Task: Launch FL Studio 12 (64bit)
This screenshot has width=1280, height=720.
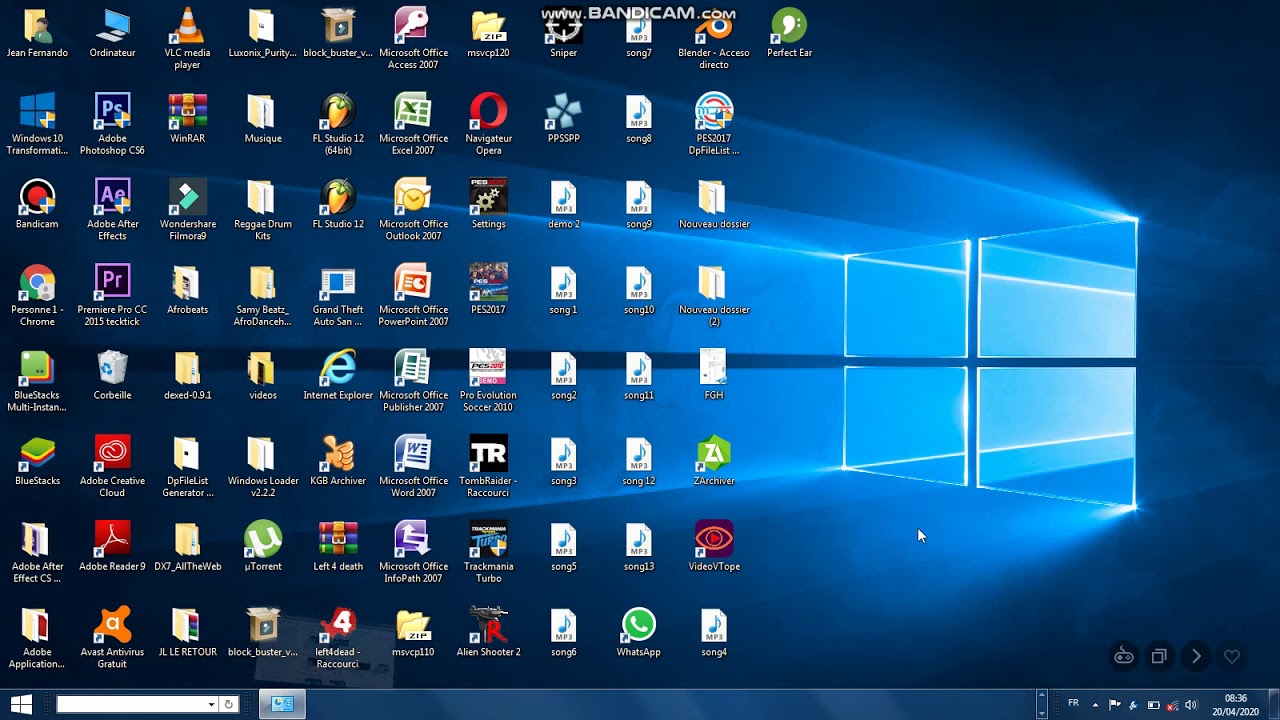Action: coord(338,124)
